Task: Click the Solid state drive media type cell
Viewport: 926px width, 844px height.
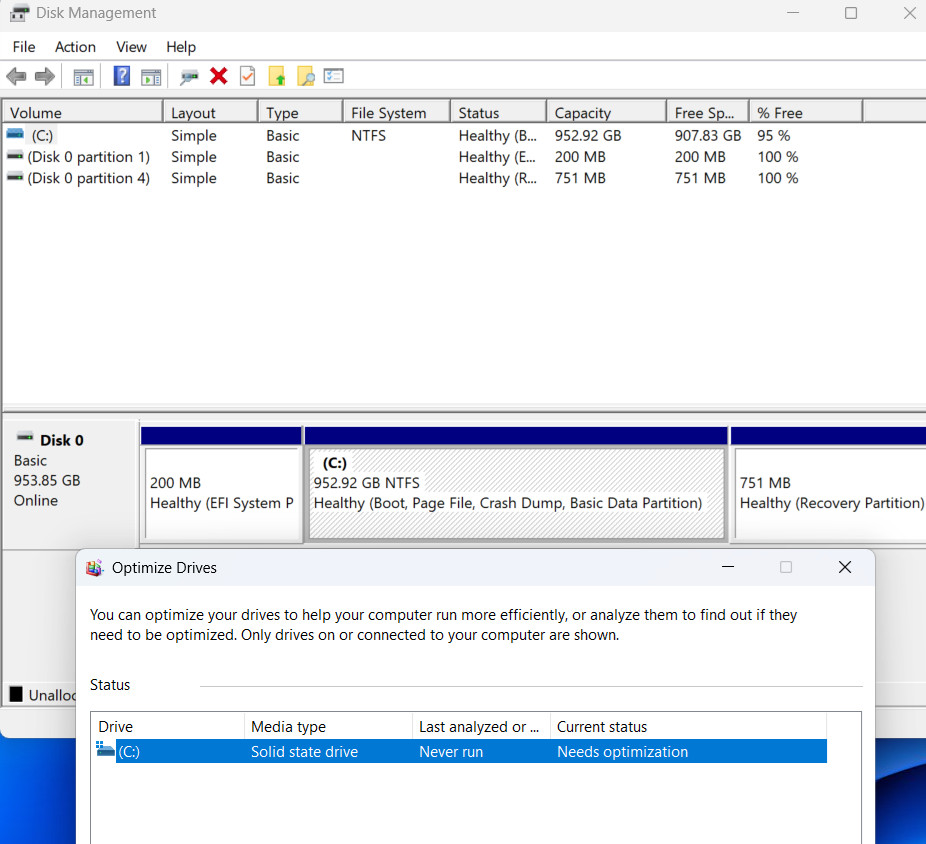Action: 304,751
